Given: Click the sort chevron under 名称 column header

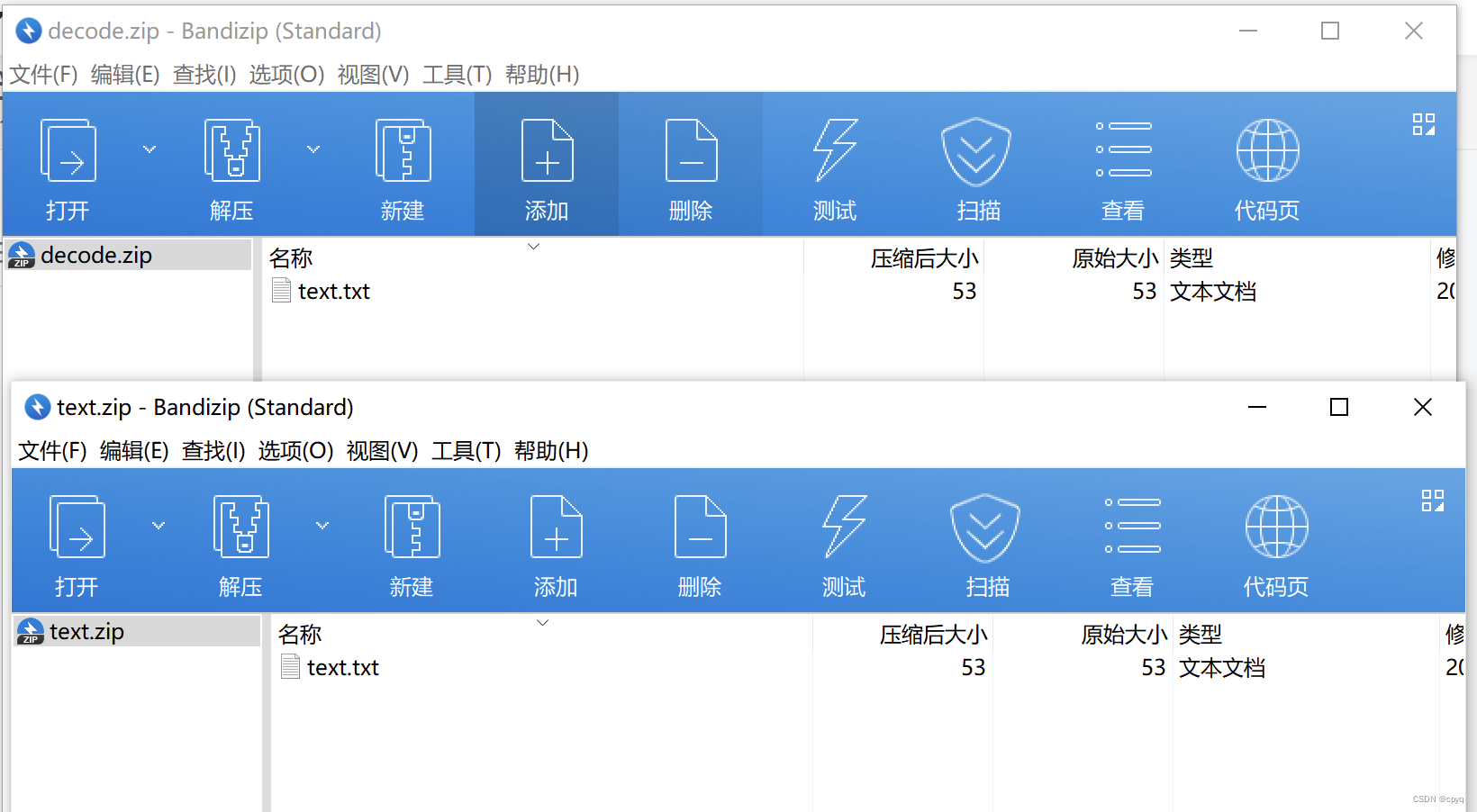Looking at the screenshot, I should 533,246.
